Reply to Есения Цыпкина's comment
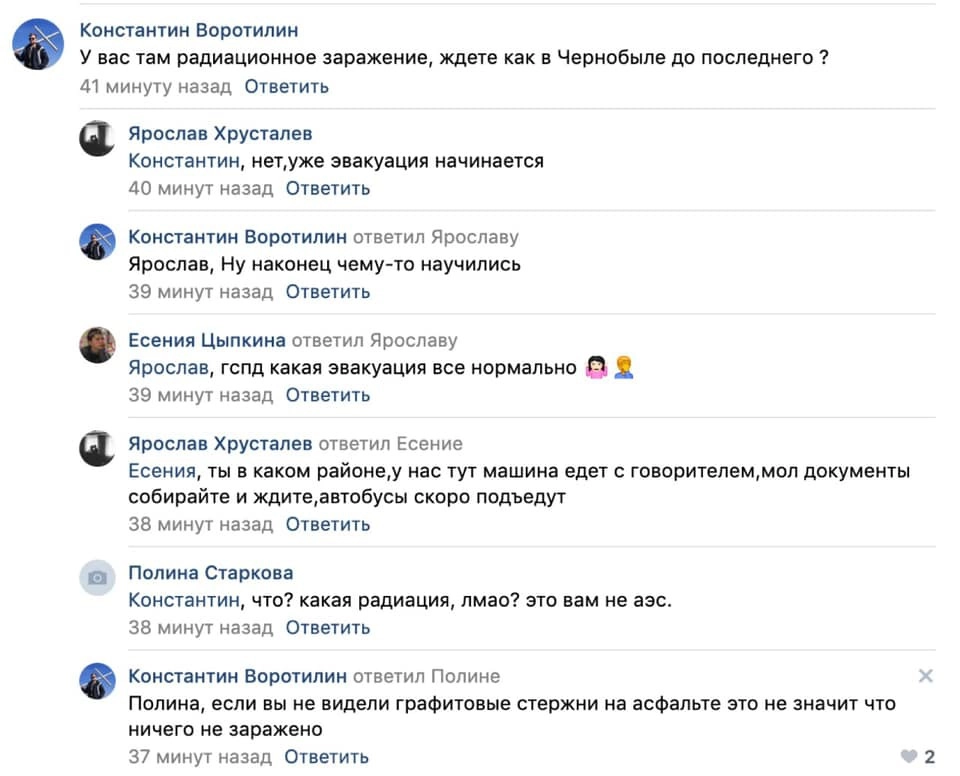This screenshot has height=776, width=960. click(x=328, y=395)
